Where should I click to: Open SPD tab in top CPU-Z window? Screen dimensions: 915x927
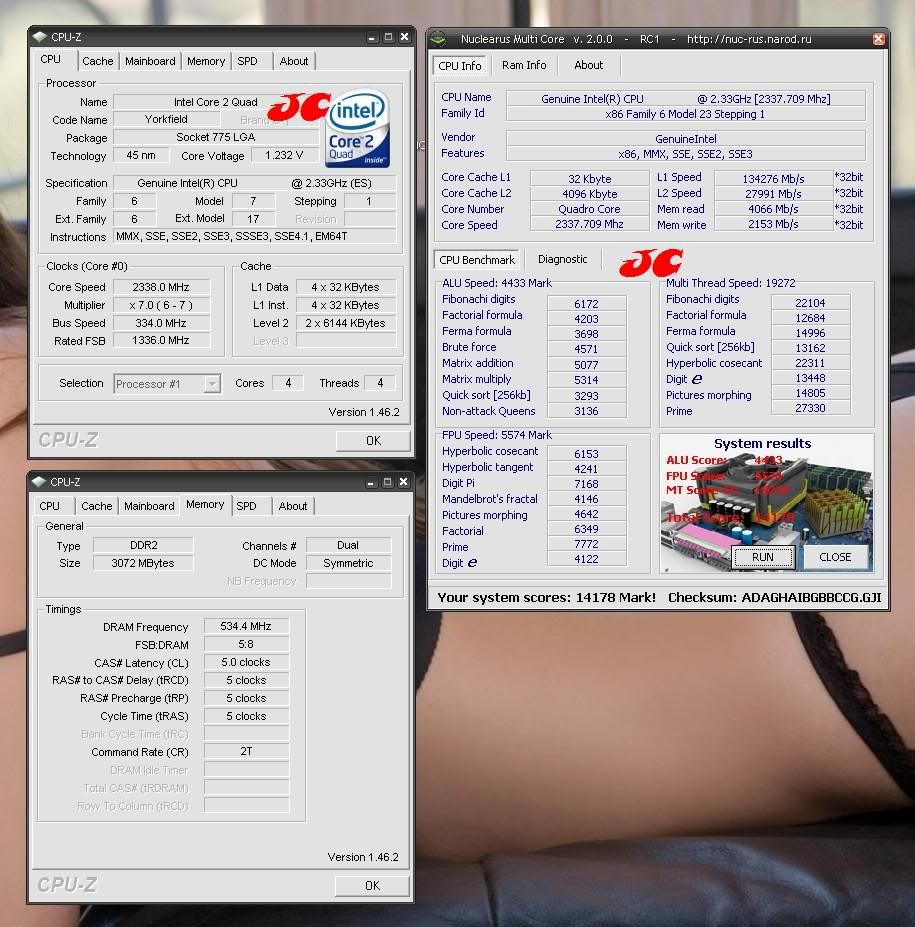point(247,61)
